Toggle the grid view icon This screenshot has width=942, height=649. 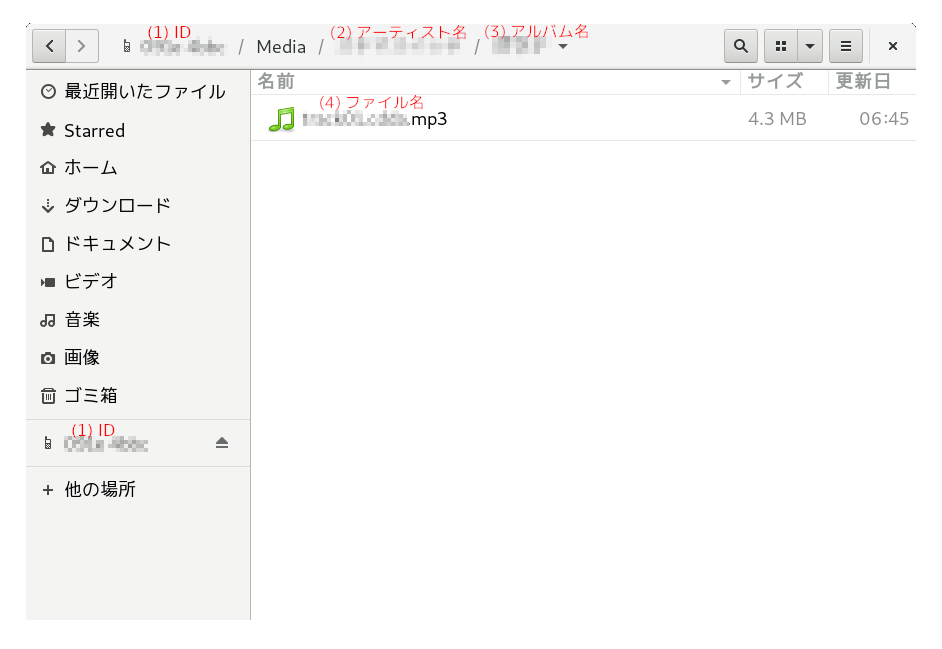(x=781, y=46)
